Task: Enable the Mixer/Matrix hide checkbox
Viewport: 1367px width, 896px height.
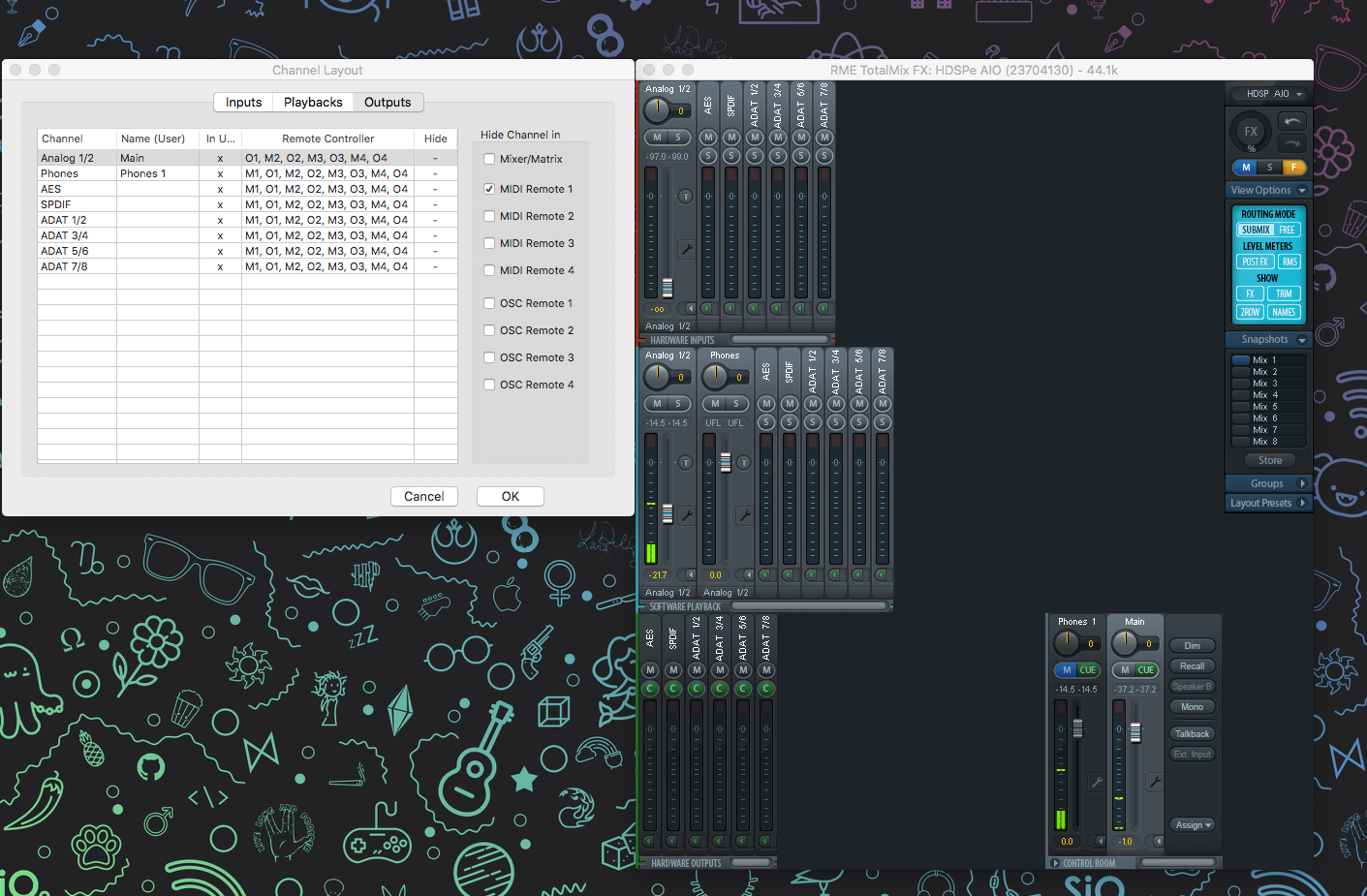Action: (489, 159)
